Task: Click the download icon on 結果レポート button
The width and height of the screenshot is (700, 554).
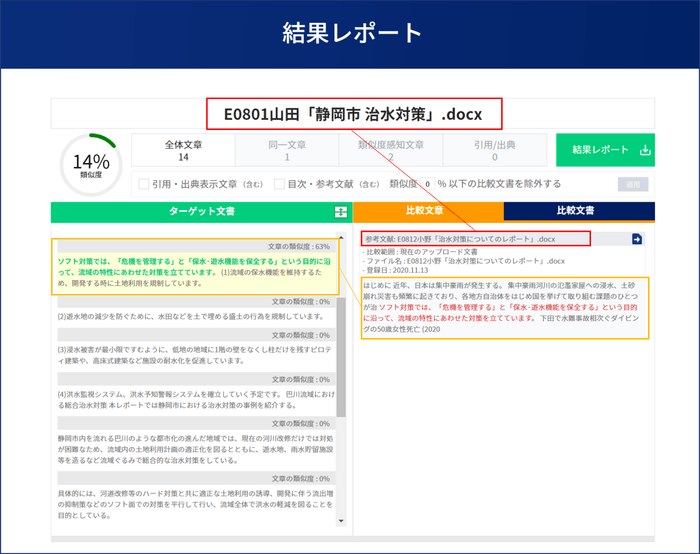Action: click(x=645, y=150)
